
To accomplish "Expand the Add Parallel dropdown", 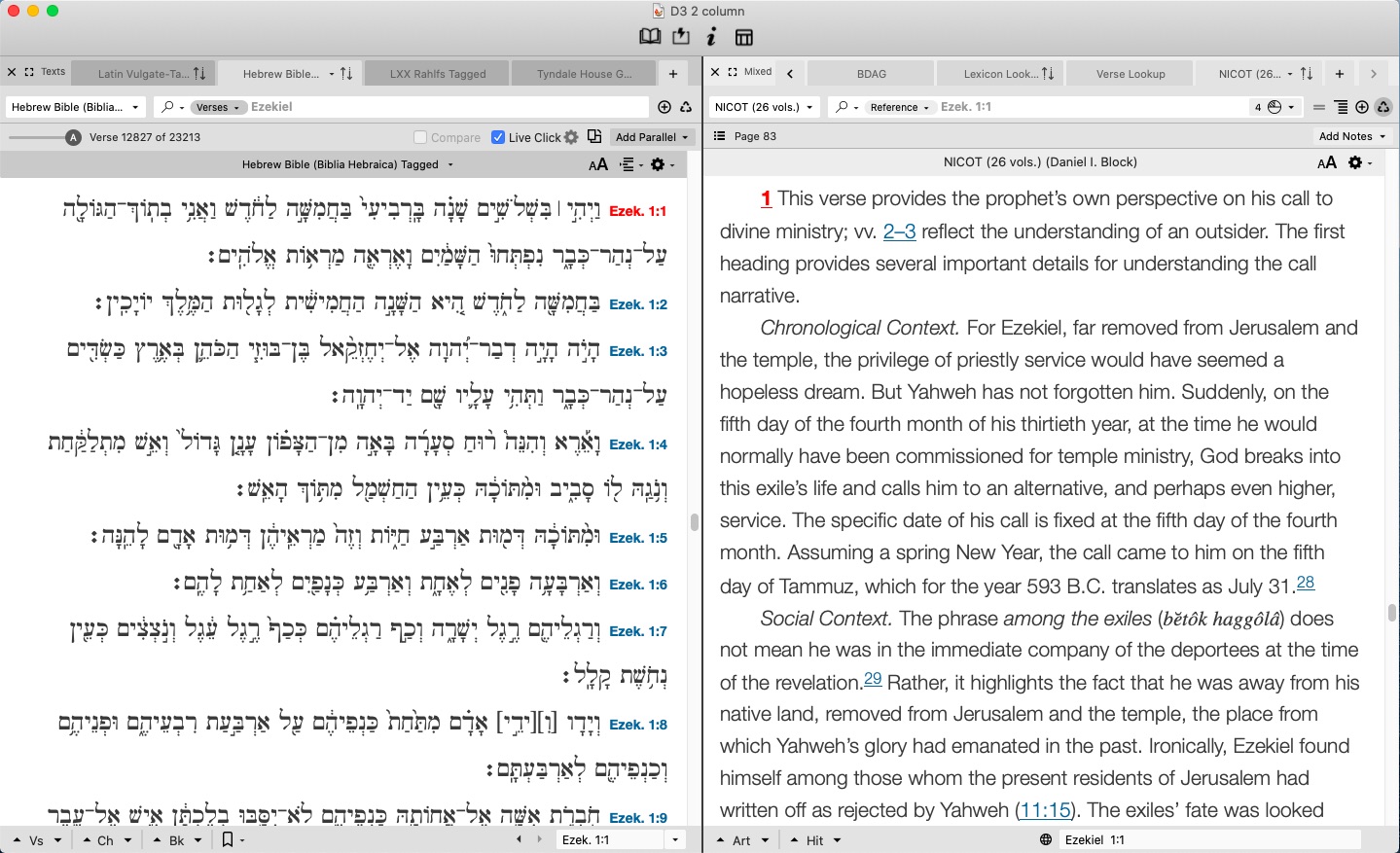I will [652, 137].
